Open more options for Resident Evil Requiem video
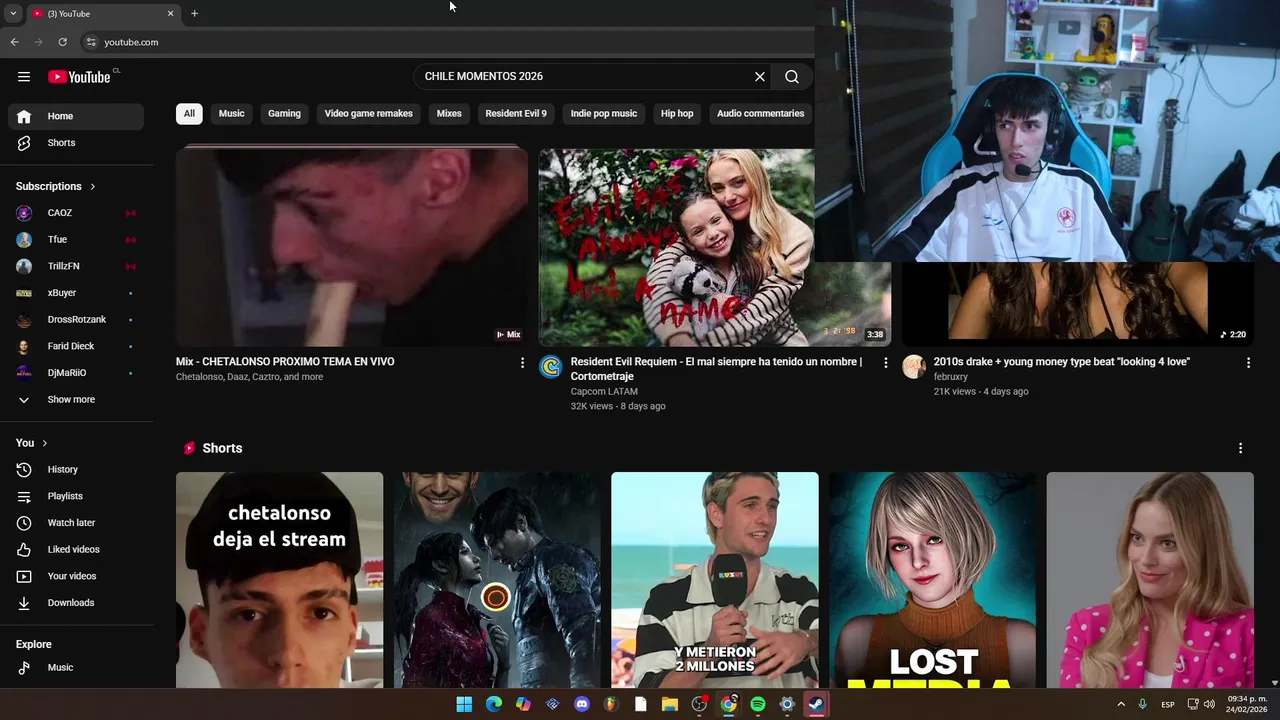Image resolution: width=1280 pixels, height=720 pixels. coord(885,363)
